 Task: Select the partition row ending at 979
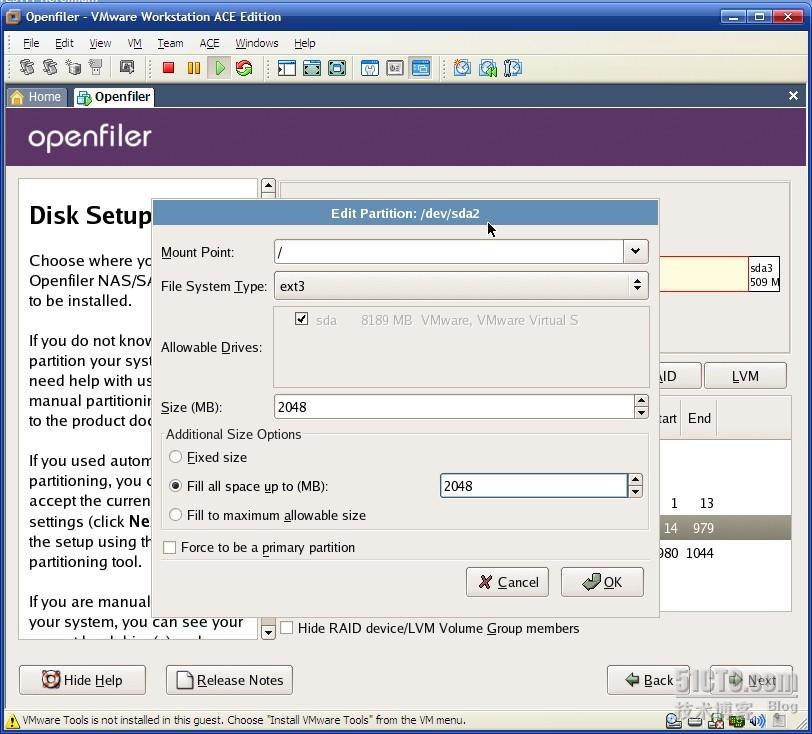[x=725, y=528]
